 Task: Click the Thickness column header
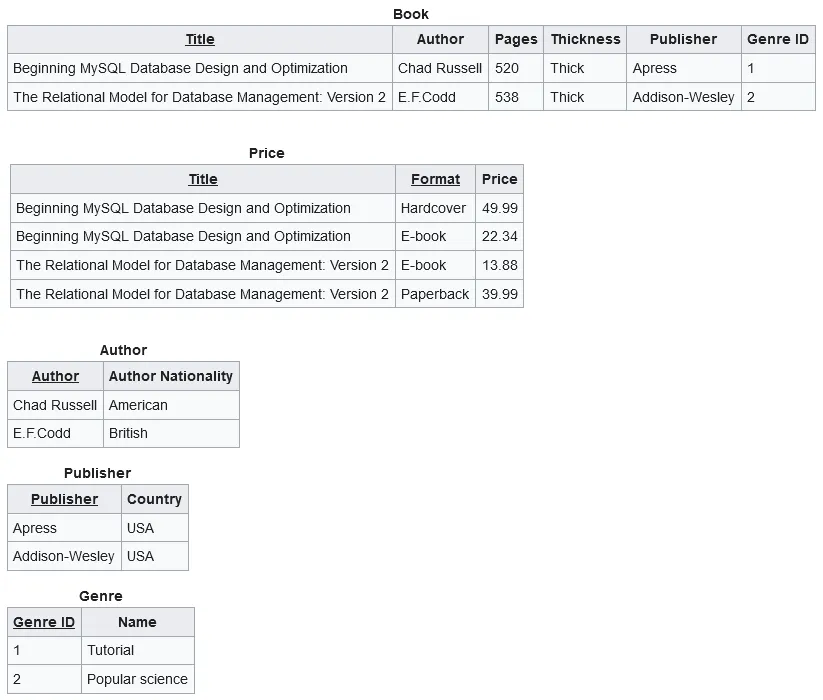(584, 39)
